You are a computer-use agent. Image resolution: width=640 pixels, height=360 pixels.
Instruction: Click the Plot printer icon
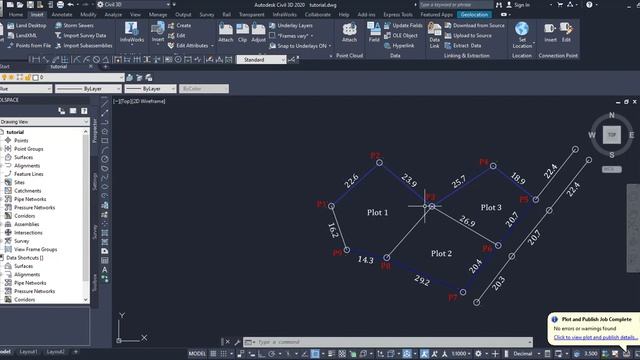[x=60, y=4]
